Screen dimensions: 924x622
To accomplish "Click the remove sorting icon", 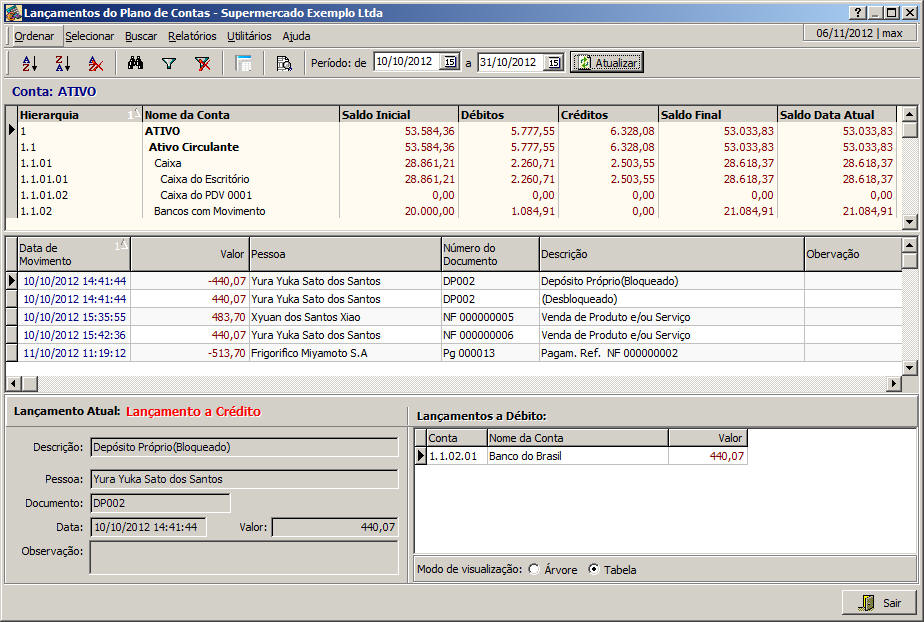I will [95, 62].
